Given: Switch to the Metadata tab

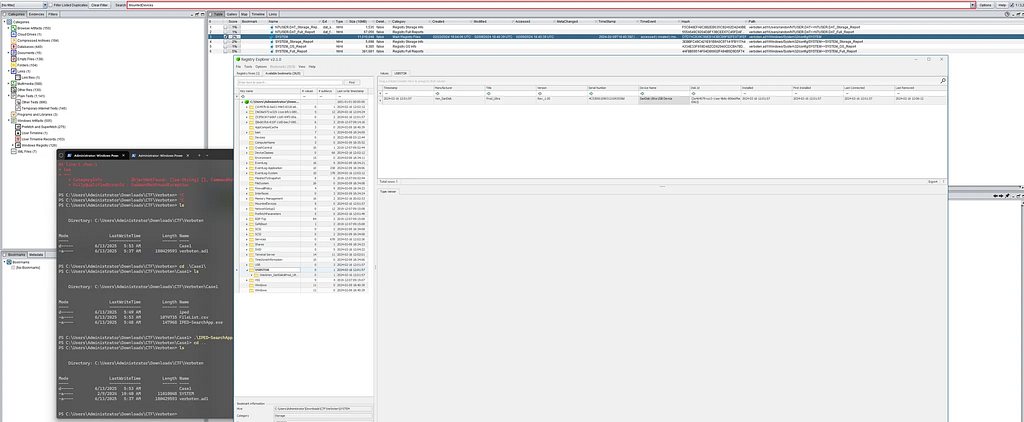Looking at the screenshot, I should tap(37, 254).
